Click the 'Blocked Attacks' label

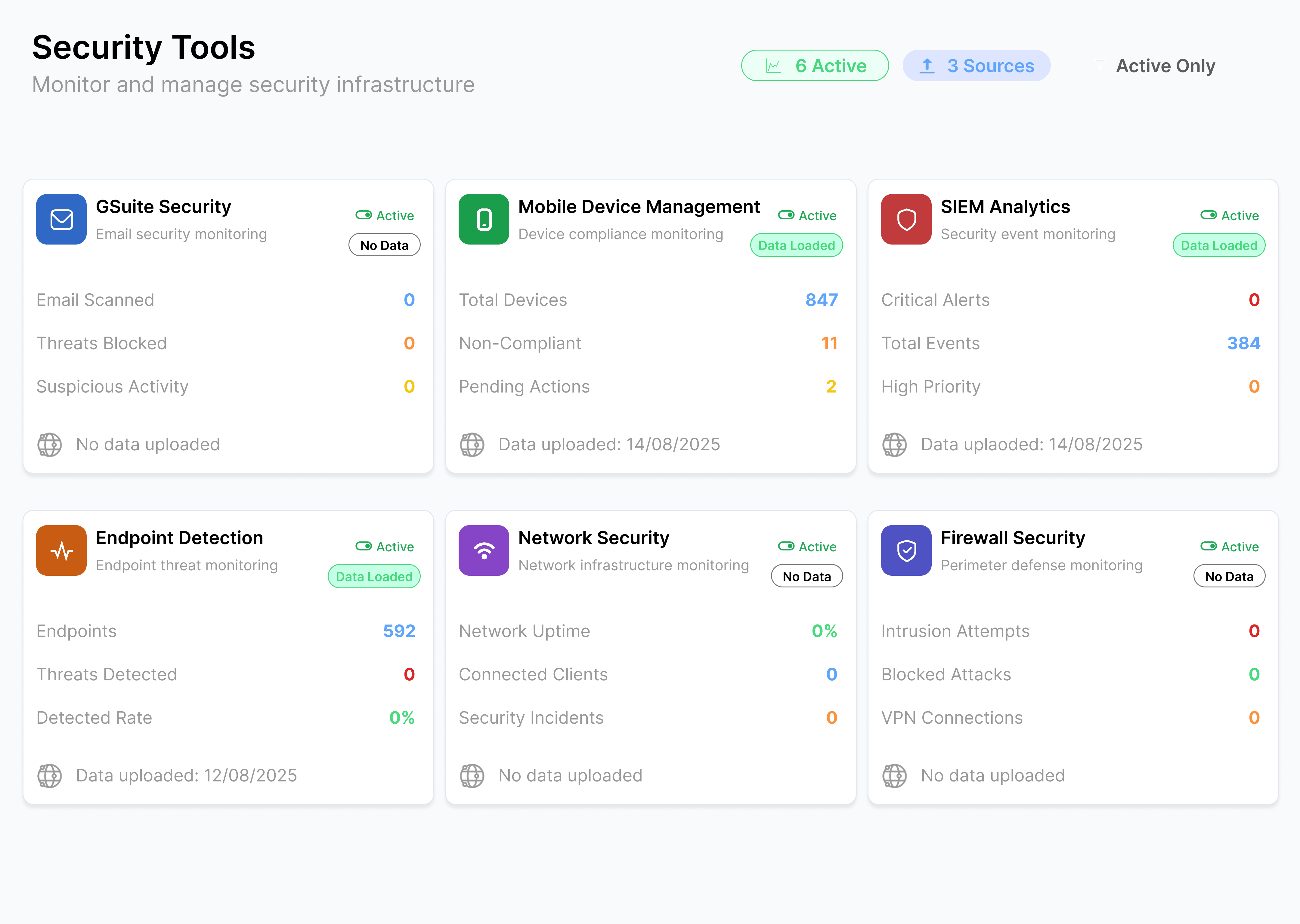pos(946,674)
